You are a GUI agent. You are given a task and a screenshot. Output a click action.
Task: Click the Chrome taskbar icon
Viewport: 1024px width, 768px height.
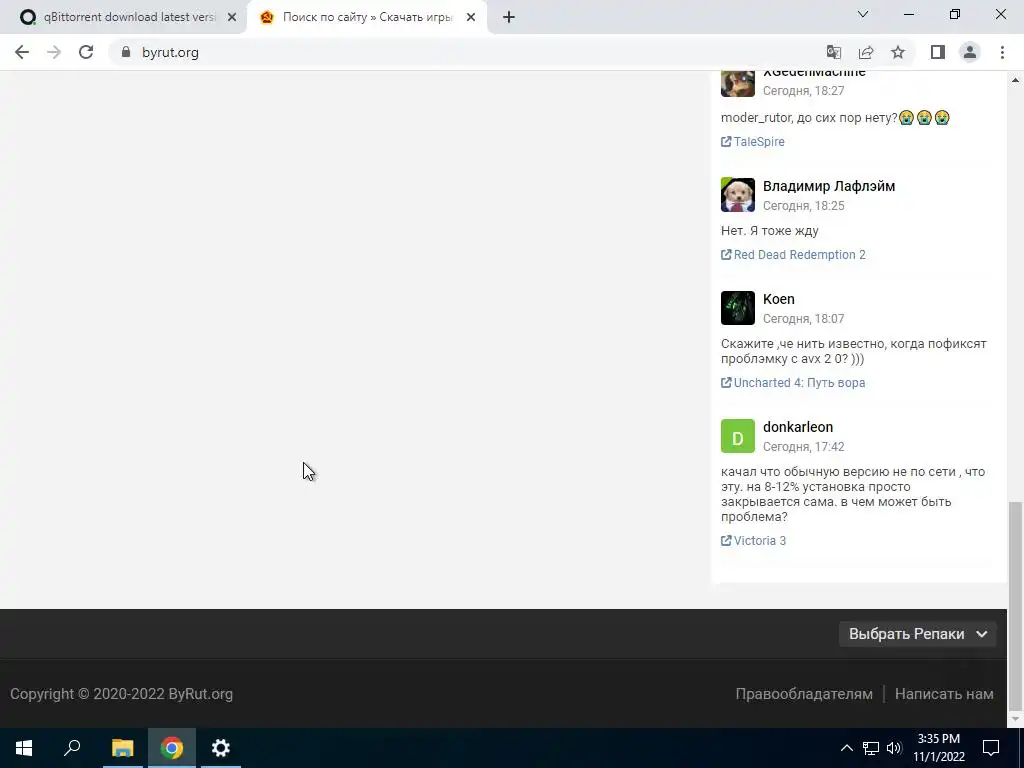tap(172, 748)
